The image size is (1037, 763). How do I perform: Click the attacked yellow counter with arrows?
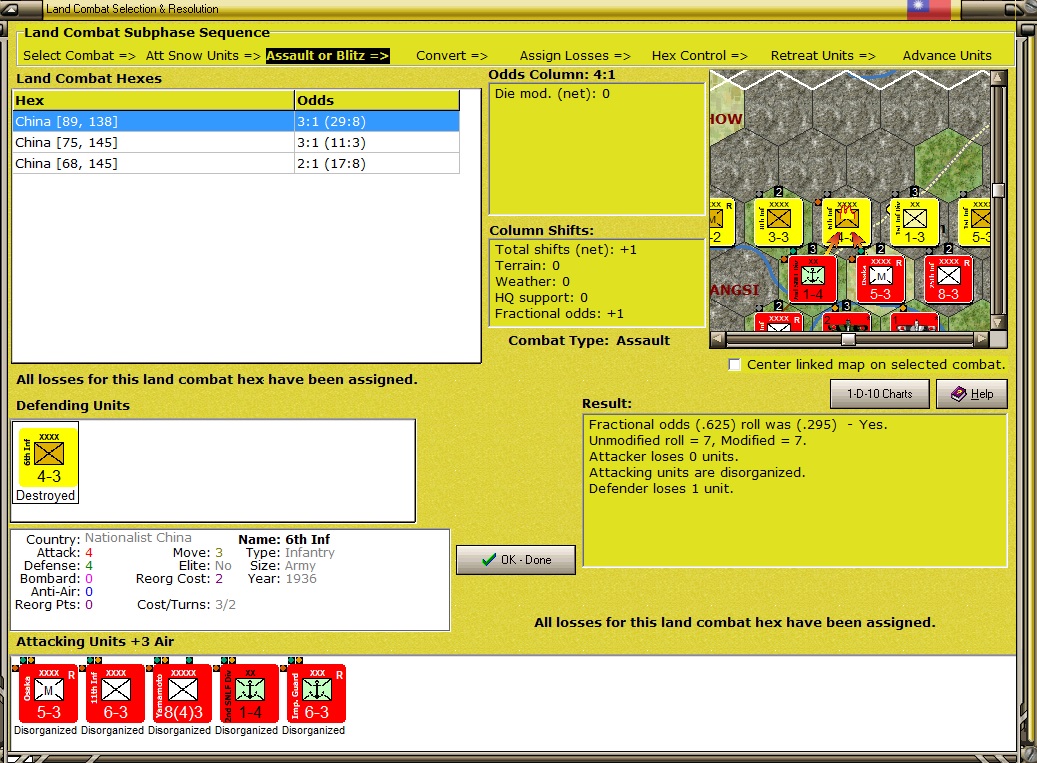coord(847,223)
